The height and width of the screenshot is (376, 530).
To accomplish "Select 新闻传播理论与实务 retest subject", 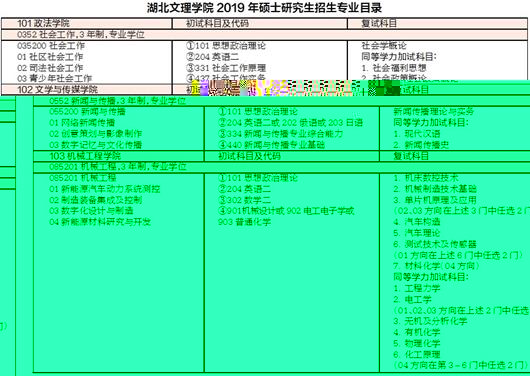I will click(433, 112).
